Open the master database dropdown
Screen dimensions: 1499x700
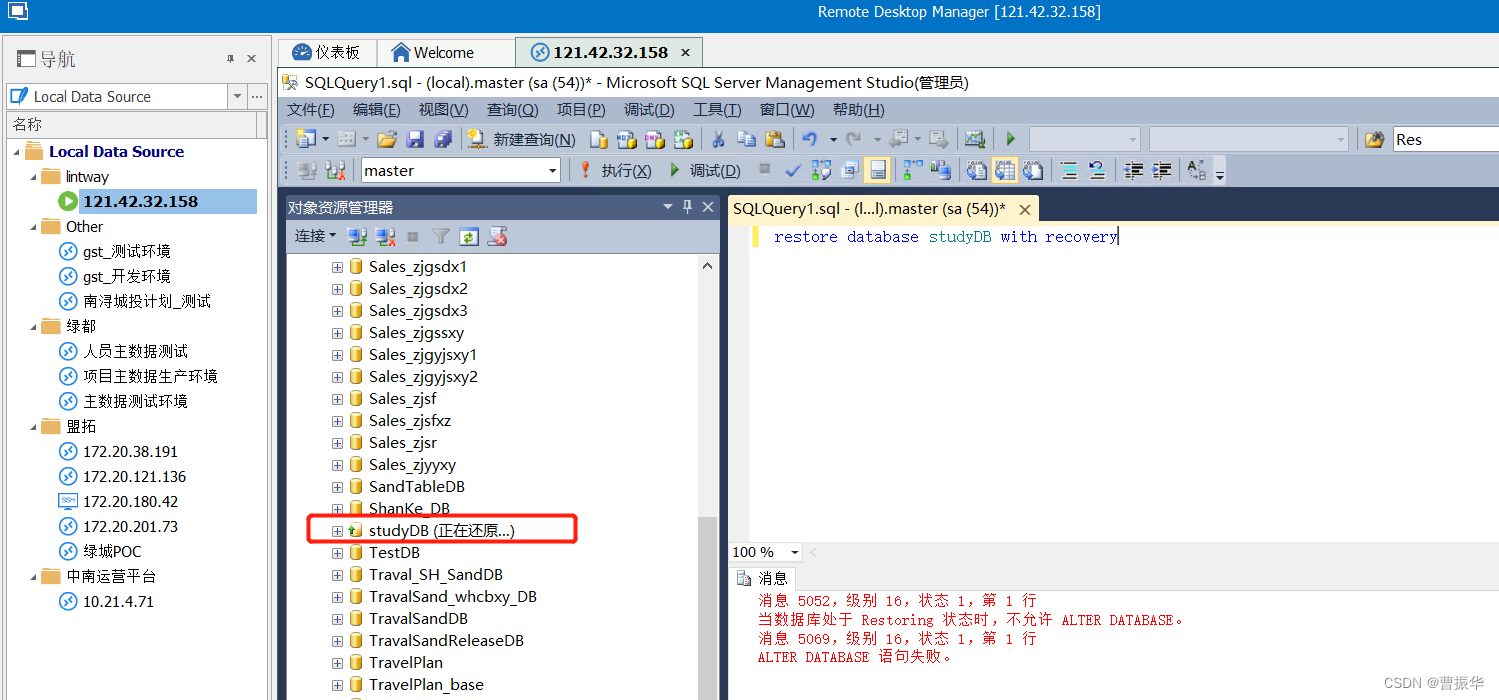click(x=552, y=171)
